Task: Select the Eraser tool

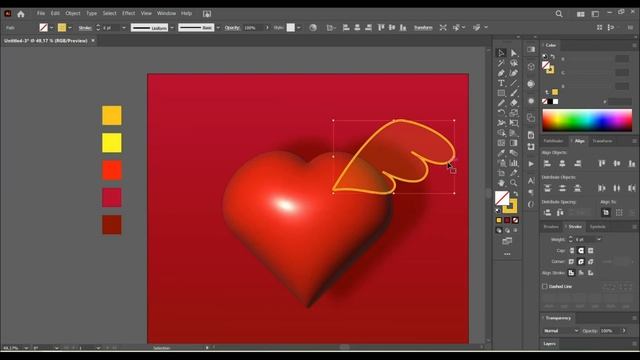Action: point(514,103)
